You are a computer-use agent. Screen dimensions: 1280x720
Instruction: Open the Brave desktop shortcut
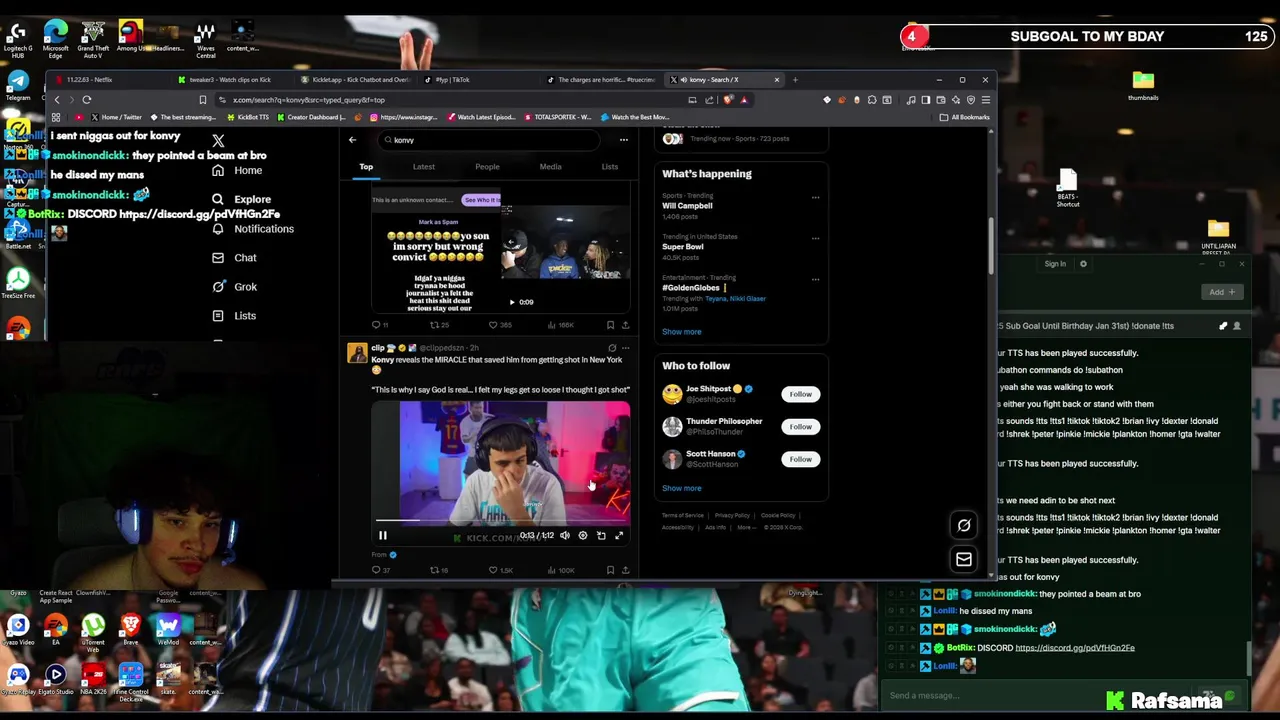(x=130, y=631)
